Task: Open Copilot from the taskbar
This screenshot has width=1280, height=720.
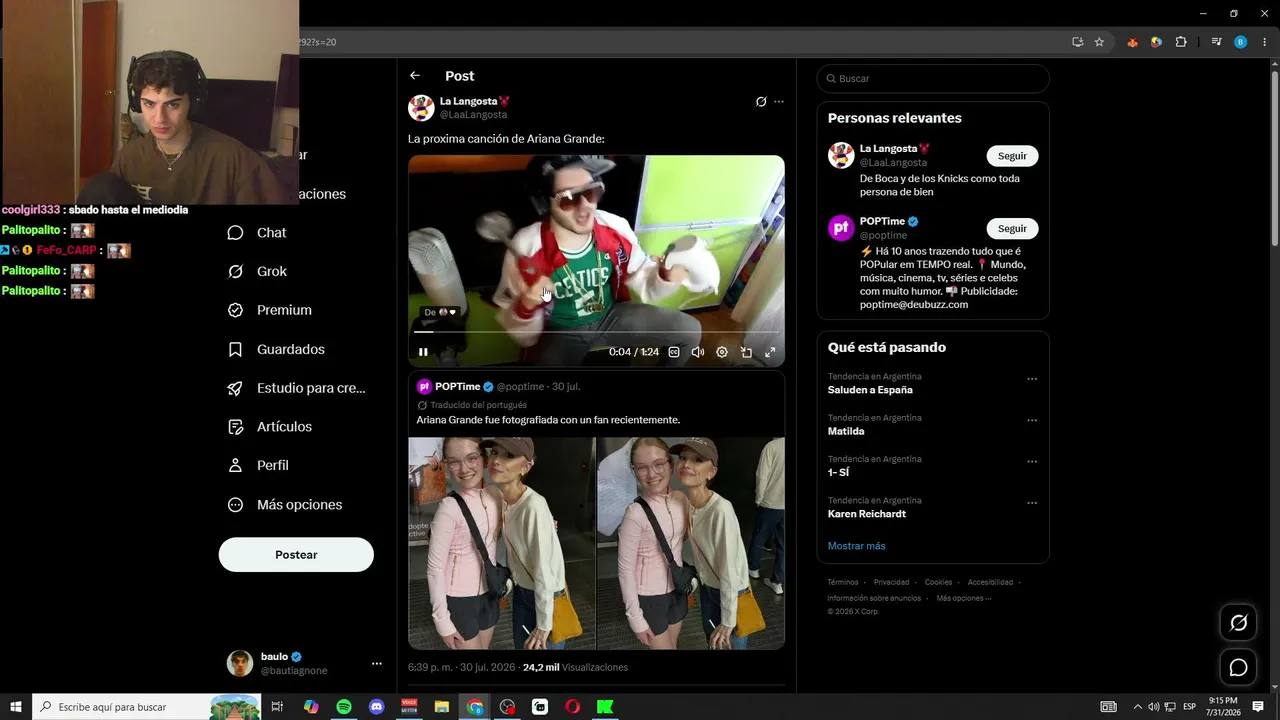Action: tap(311, 707)
